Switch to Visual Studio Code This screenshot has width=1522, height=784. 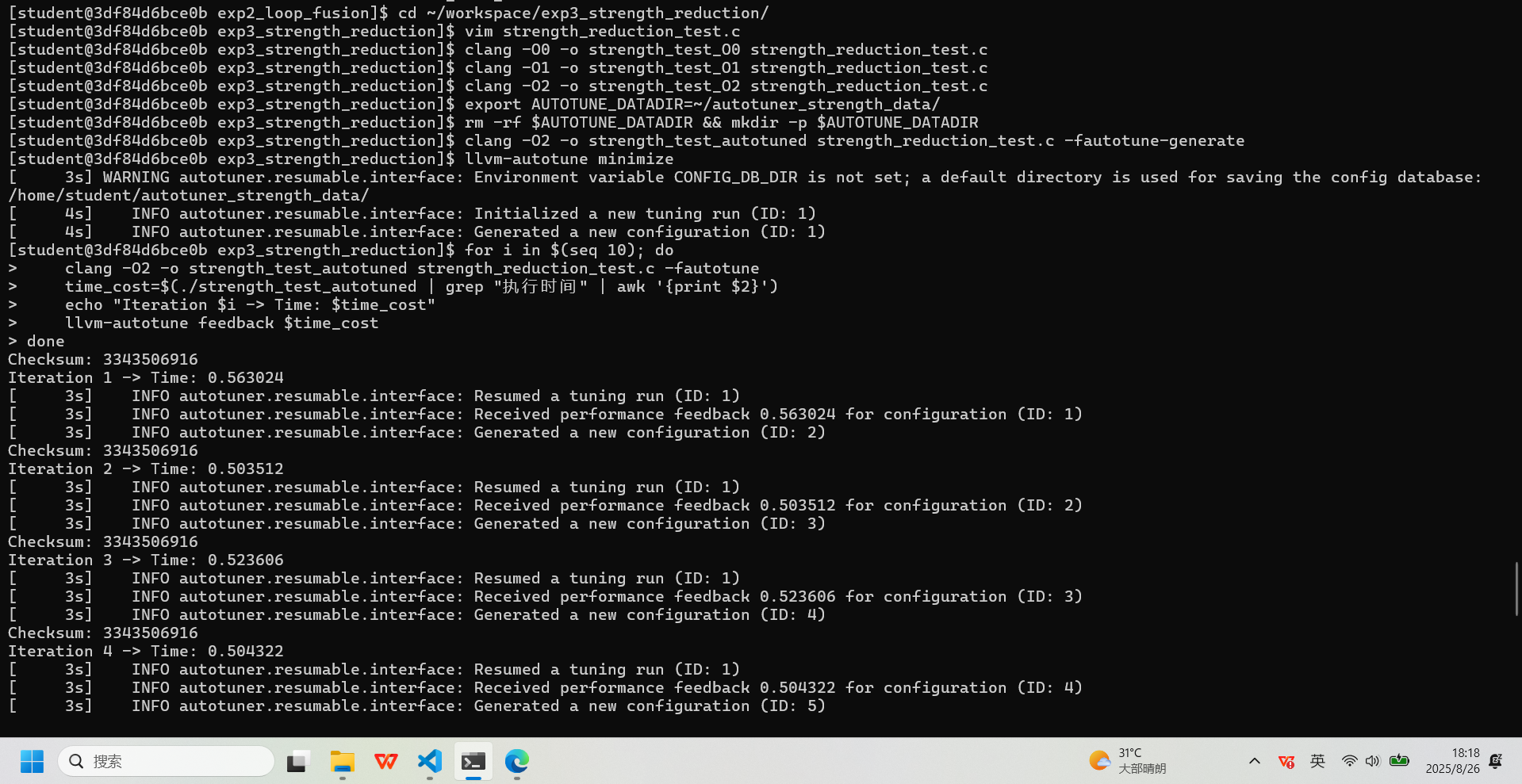point(430,762)
